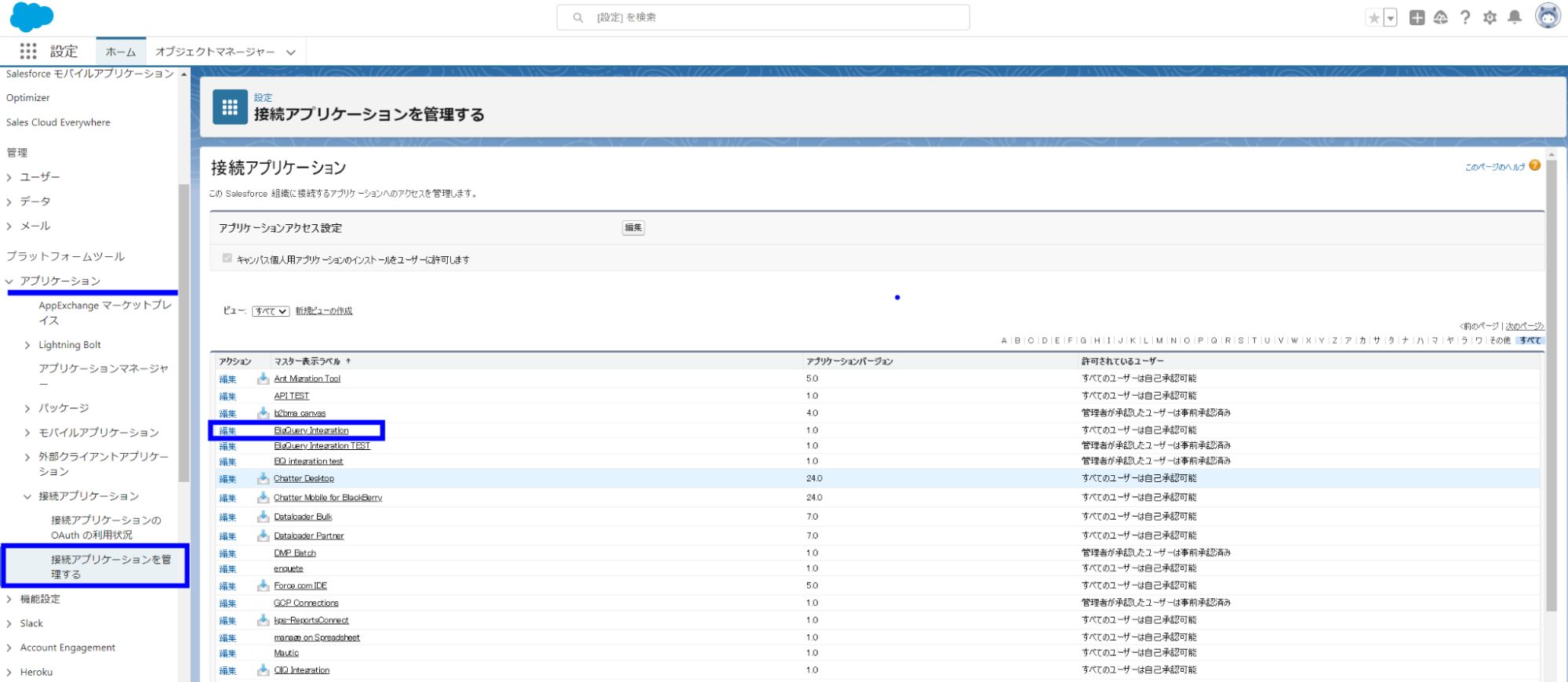Screen dimensions: 1568x682
Task: Switch to the ホーム tab
Action: 121,53
